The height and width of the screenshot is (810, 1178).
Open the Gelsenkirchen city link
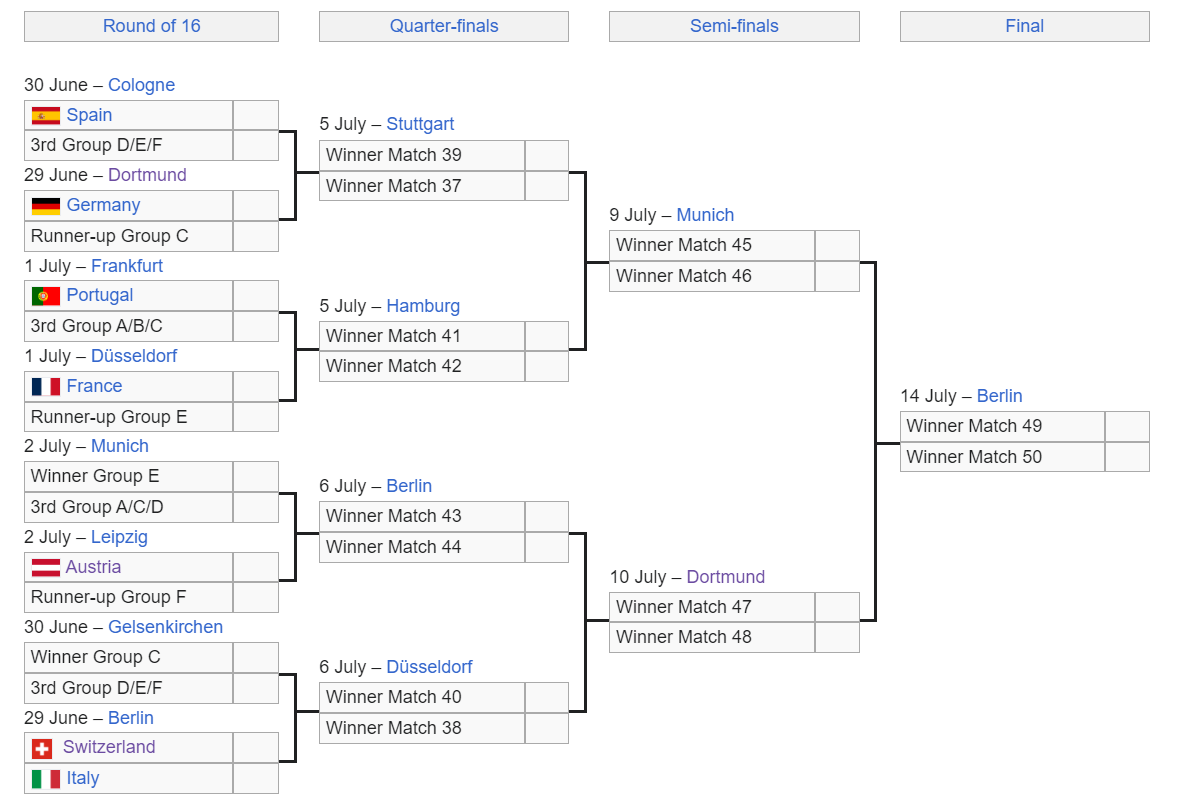[165, 627]
